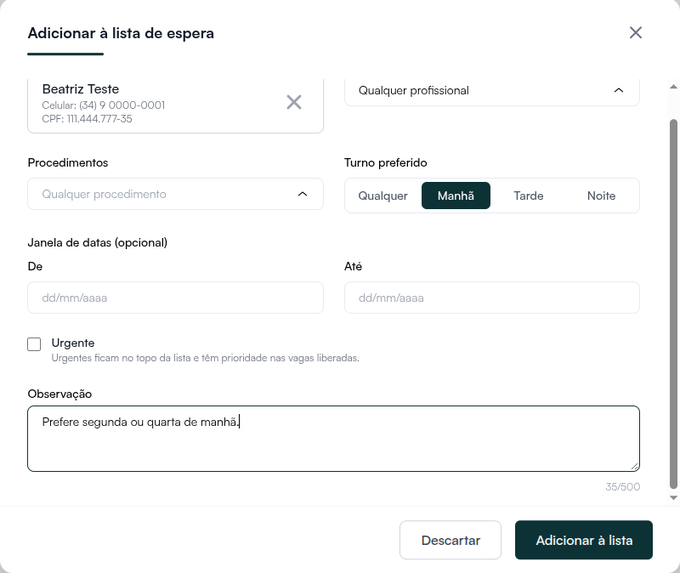This screenshot has width=680, height=573.
Task: Click the dialog's vertical scrollbar thumb
Action: coord(673,305)
